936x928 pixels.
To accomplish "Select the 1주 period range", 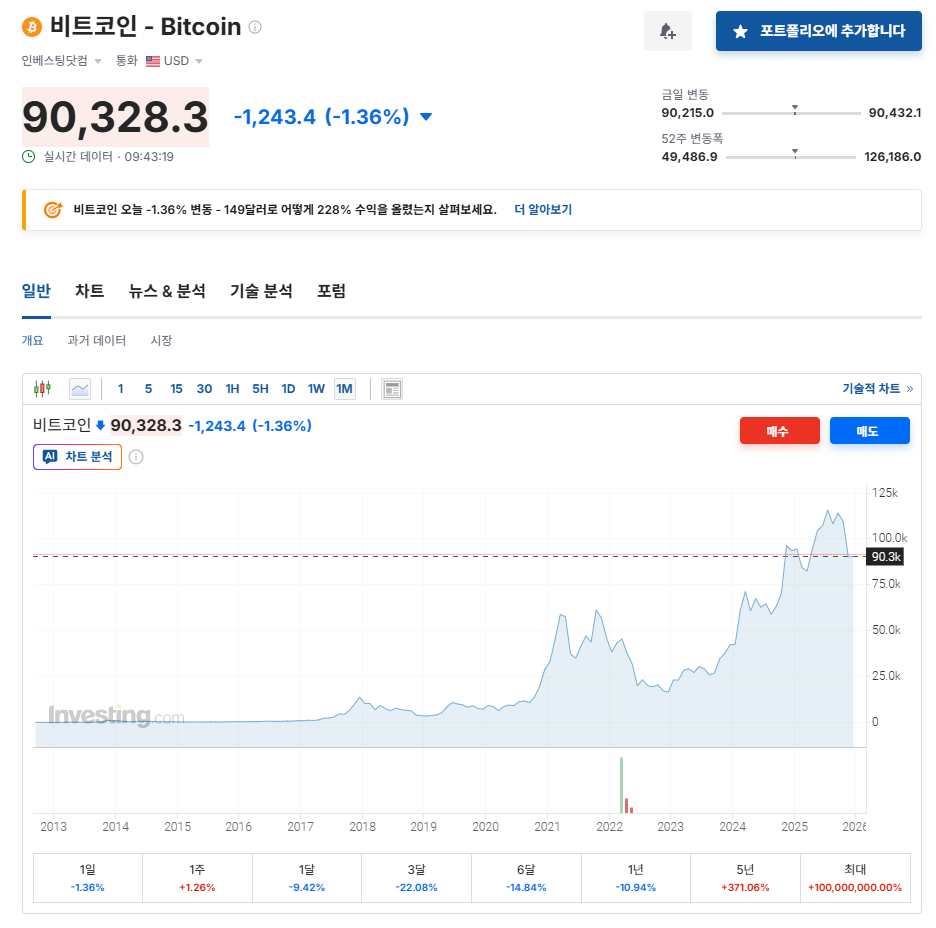I will 198,878.
